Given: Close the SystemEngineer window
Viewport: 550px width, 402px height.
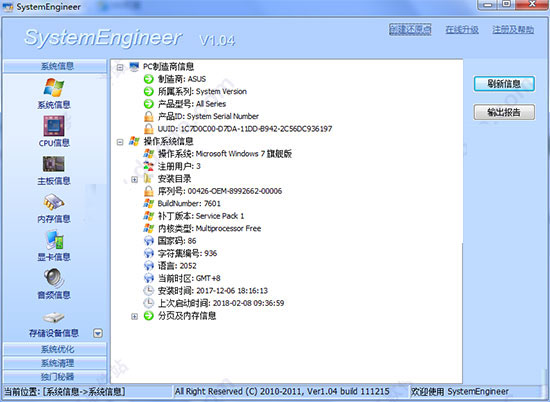Looking at the screenshot, I should coord(532,4).
